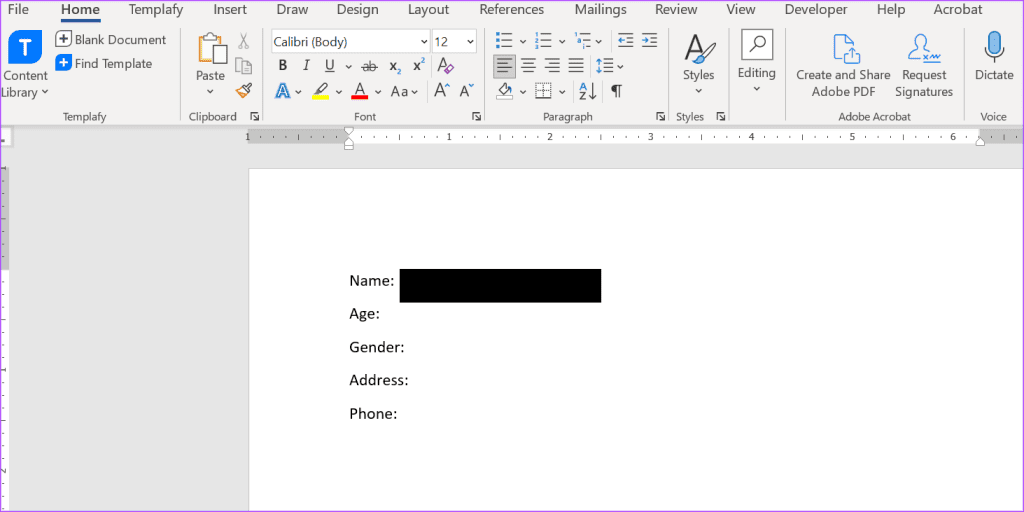Open the Templafy Content Library
Viewport: 1024px width, 512px height.
25,64
